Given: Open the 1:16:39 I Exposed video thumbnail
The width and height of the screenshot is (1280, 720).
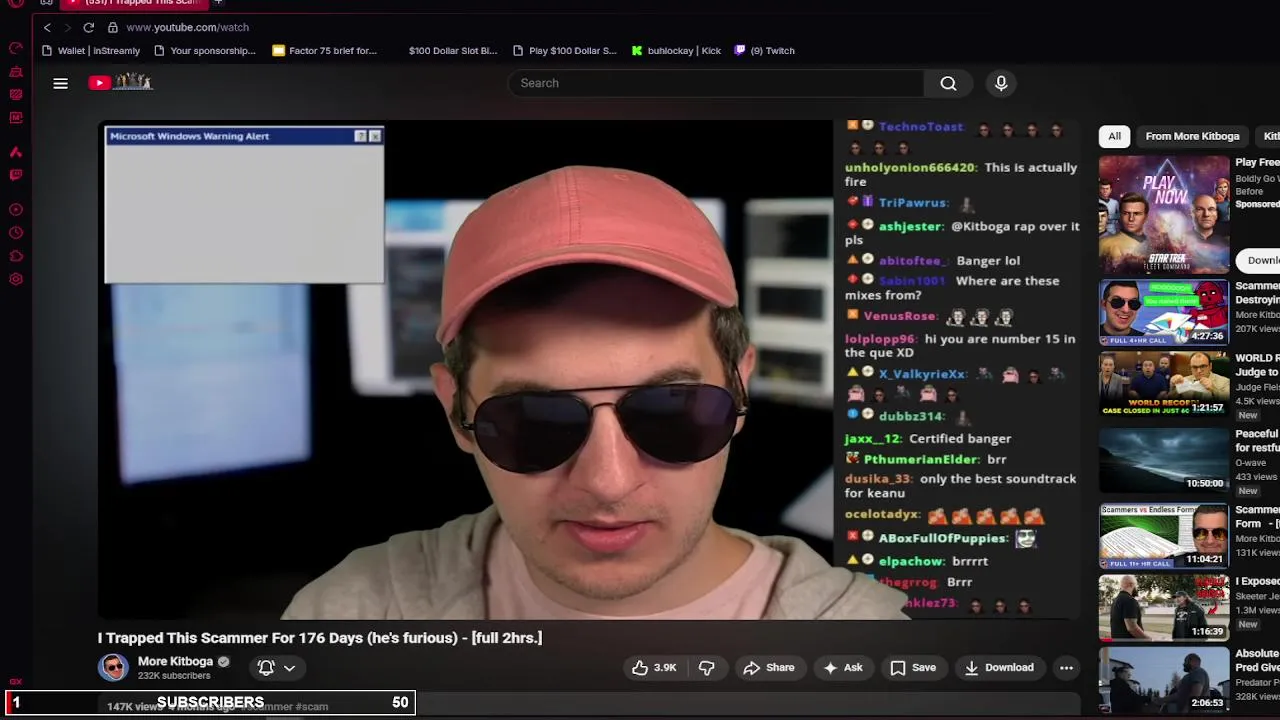Looking at the screenshot, I should (x=1164, y=607).
